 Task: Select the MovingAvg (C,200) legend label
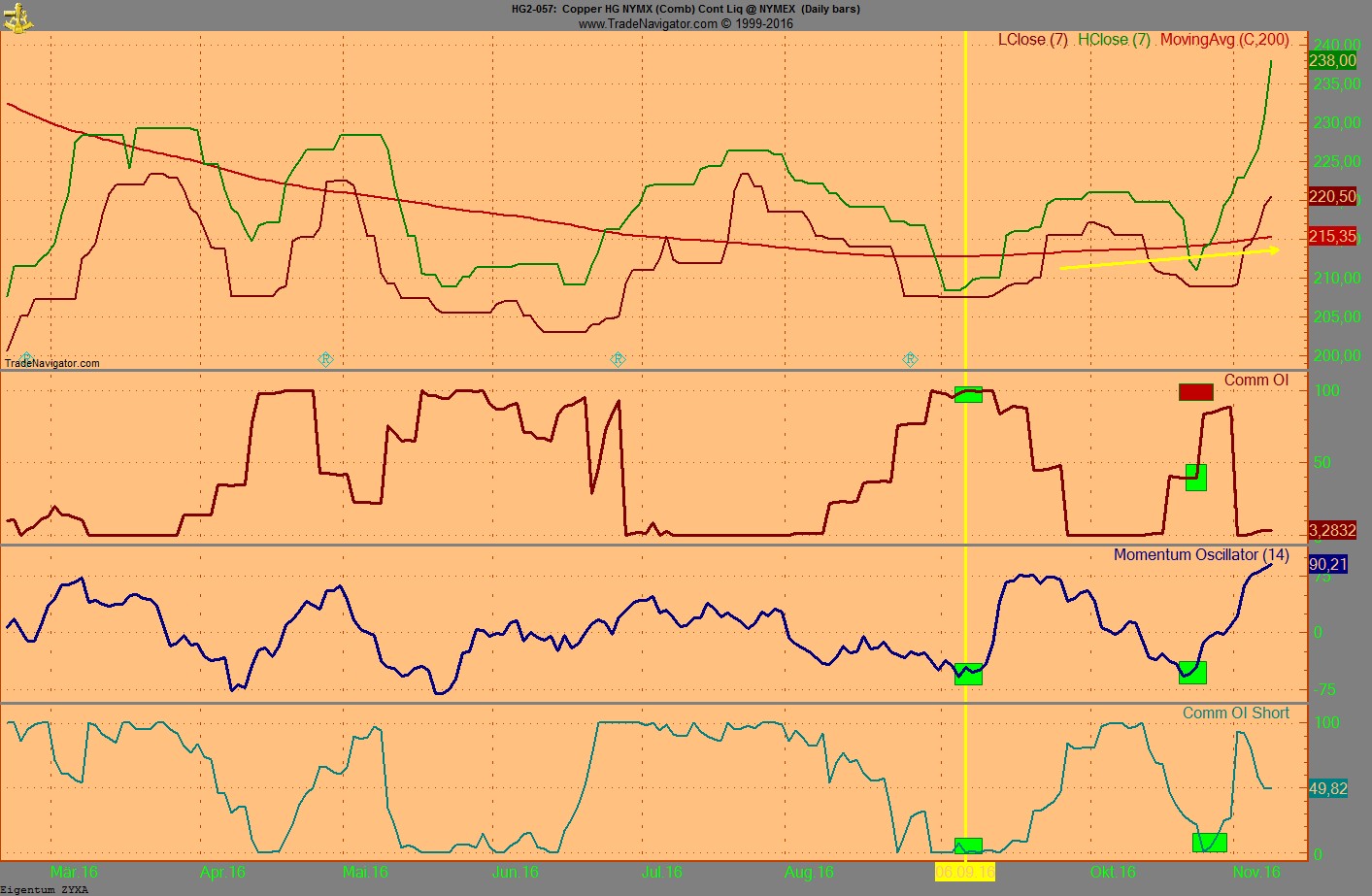coord(1224,40)
